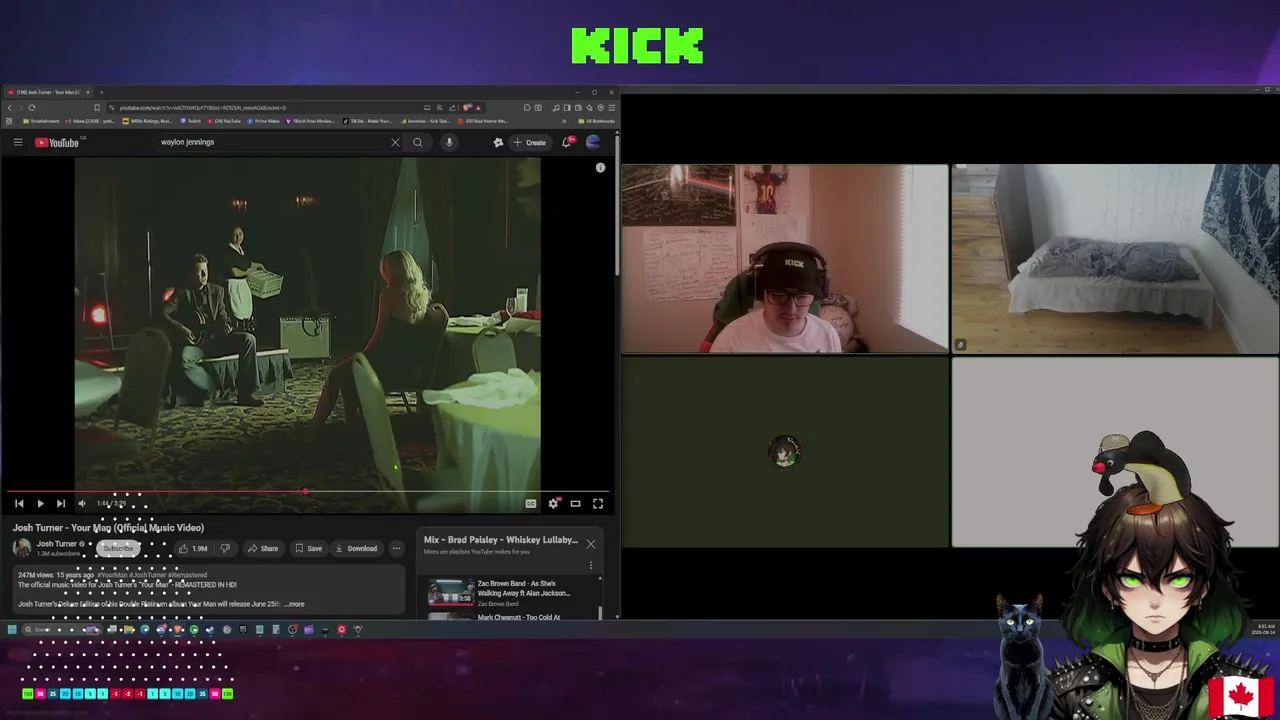Viewport: 1280px width, 720px height.
Task: Dislike the Your Man video
Action: click(225, 548)
